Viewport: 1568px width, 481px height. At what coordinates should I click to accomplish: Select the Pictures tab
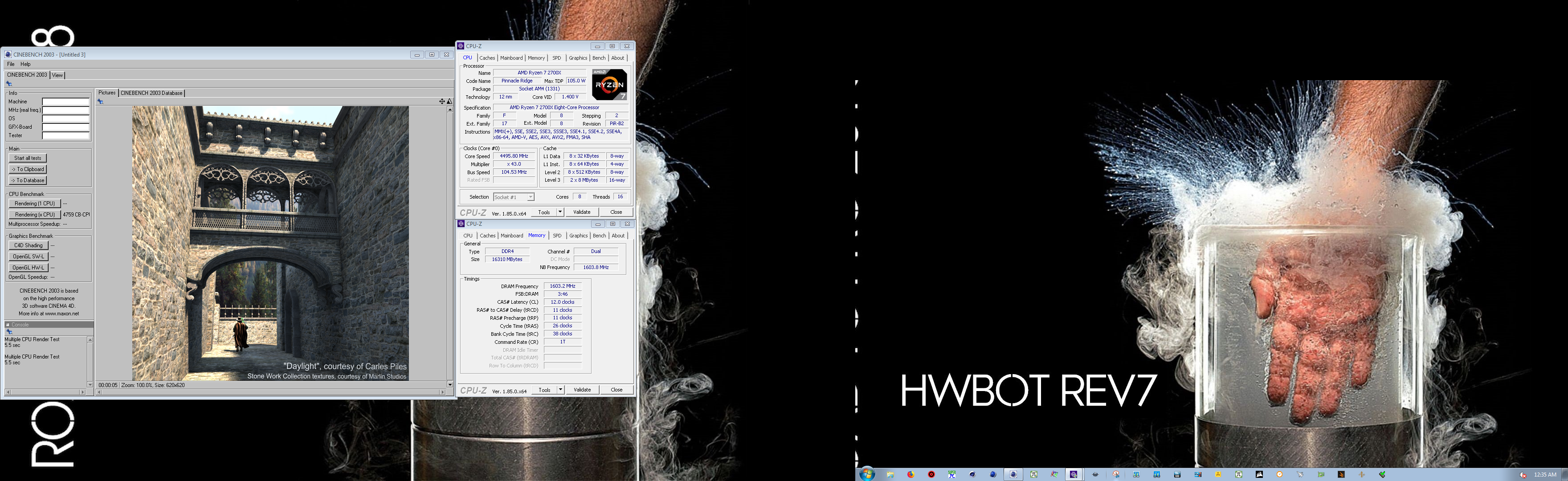pos(106,93)
